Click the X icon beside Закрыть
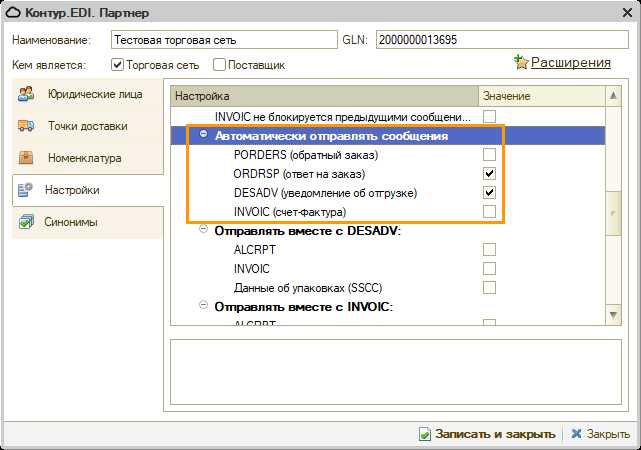Screen dimensions: 641x450 tap(576, 433)
